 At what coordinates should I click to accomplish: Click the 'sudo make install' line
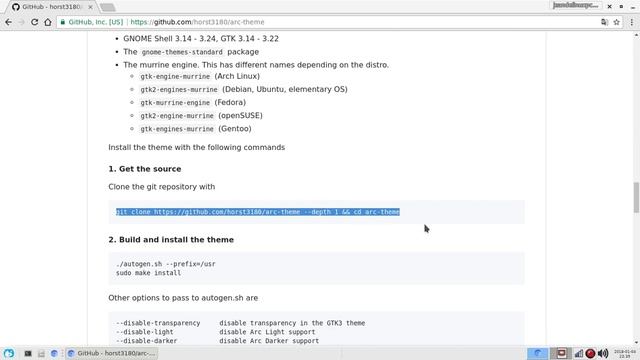148,273
